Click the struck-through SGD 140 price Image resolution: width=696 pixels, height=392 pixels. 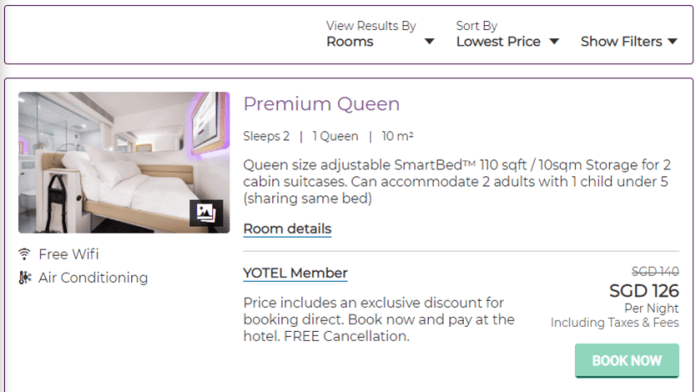point(655,271)
